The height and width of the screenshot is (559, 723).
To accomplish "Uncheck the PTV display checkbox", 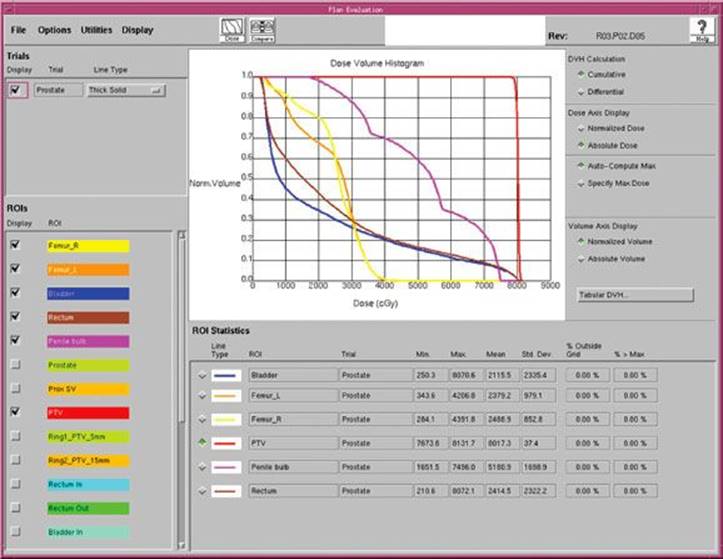I will 15,412.
